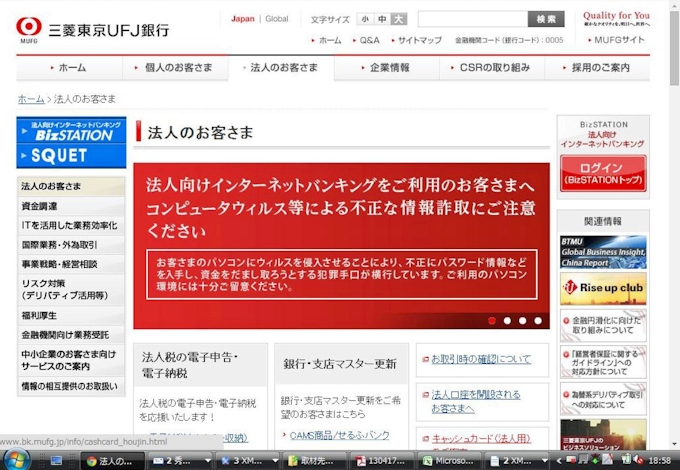Set font size to medium (中)
Viewport: 680px width, 470px height.
[x=382, y=19]
